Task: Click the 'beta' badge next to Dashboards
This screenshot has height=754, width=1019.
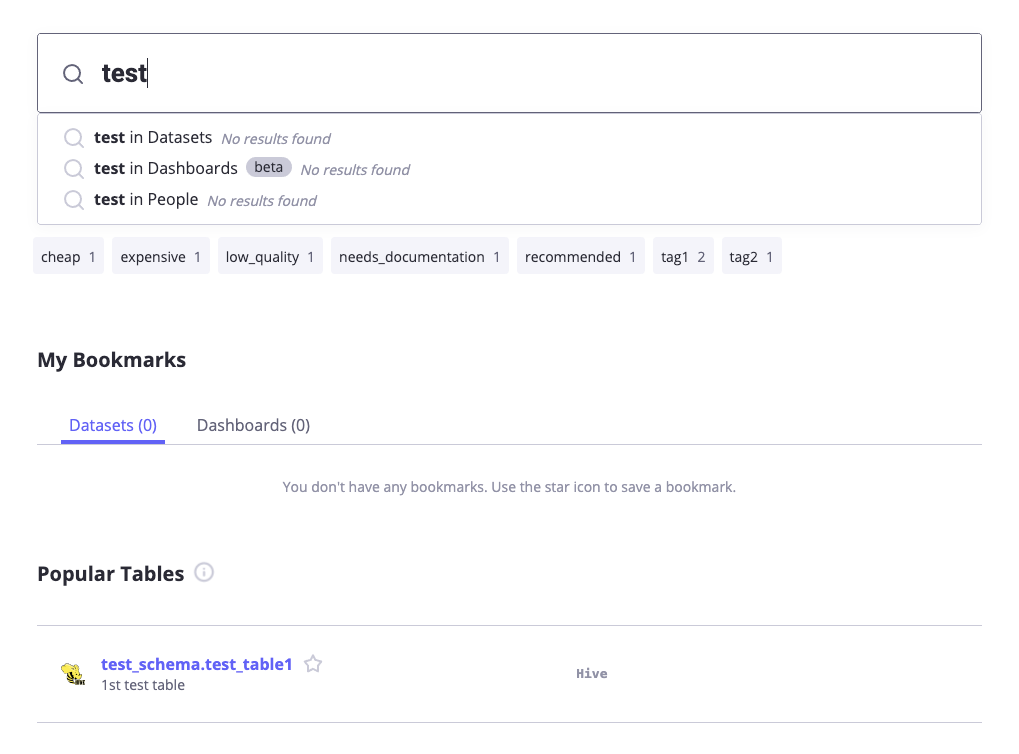Action: coord(268,168)
